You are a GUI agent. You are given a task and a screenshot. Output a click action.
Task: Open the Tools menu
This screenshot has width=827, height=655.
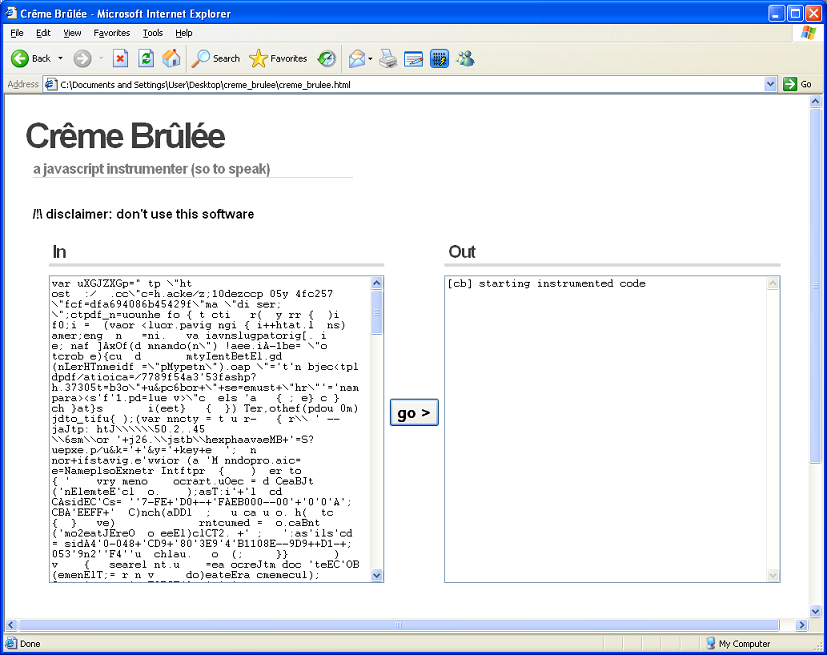tap(152, 33)
